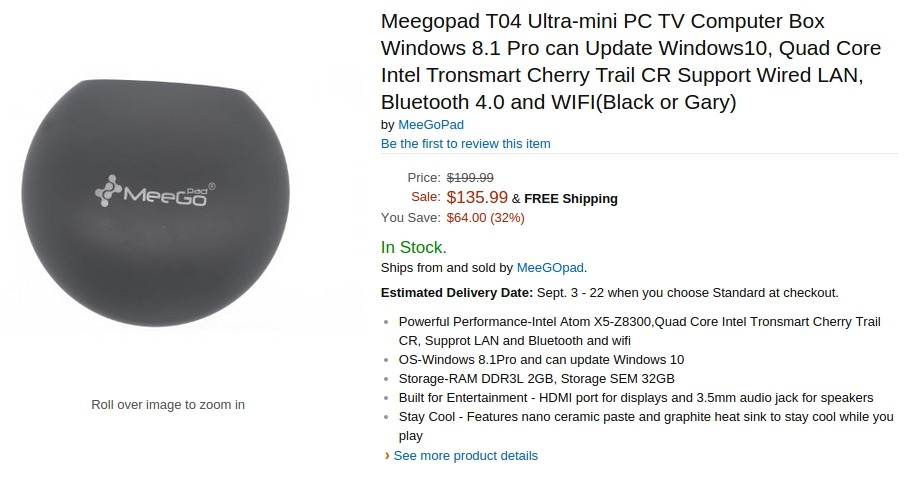Image resolution: width=910 pixels, height=480 pixels.
Task: Click the In Stock status text
Action: (414, 247)
